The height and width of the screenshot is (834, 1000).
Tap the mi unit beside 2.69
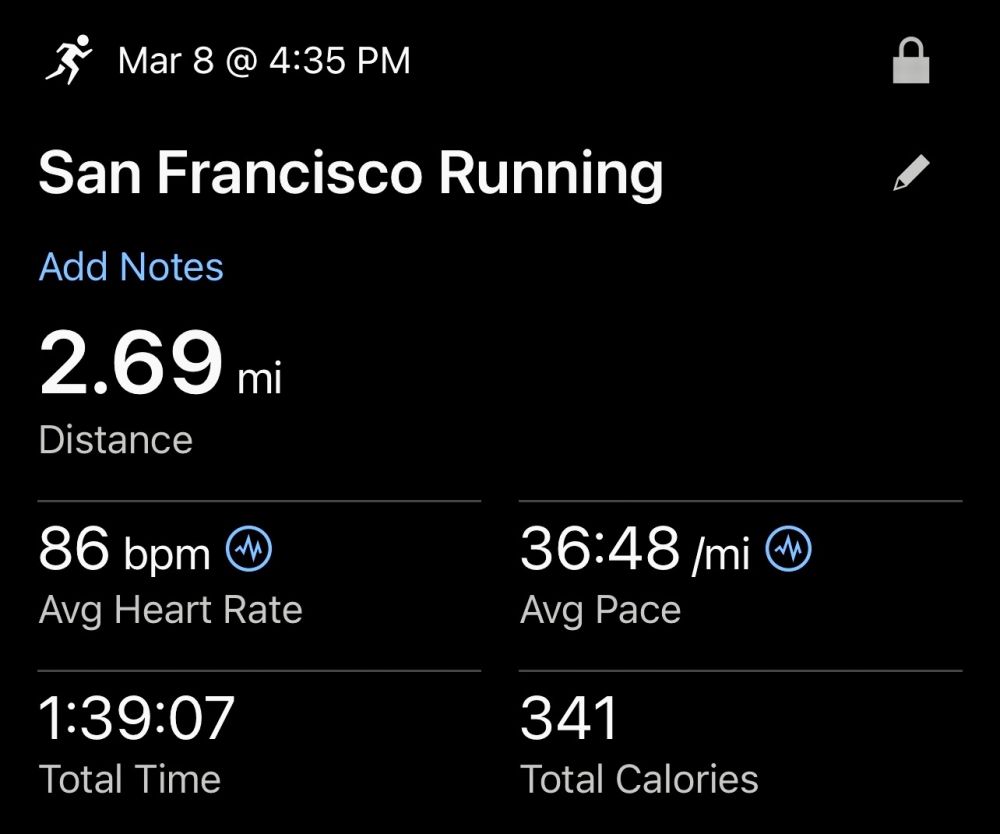point(259,380)
